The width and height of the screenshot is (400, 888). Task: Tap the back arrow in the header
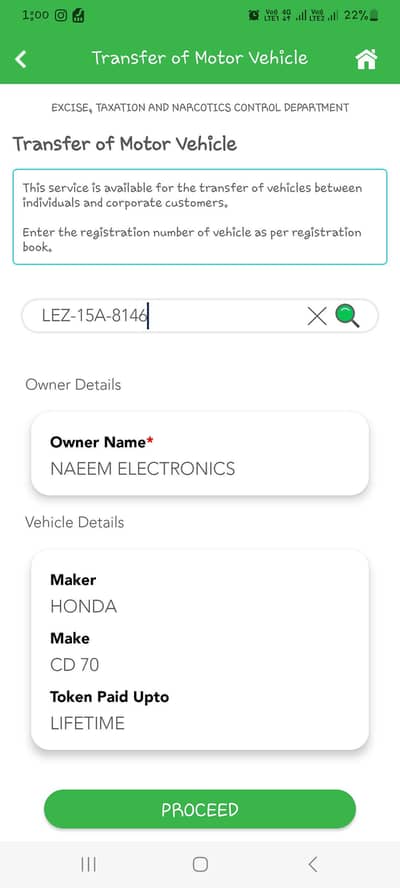click(21, 59)
